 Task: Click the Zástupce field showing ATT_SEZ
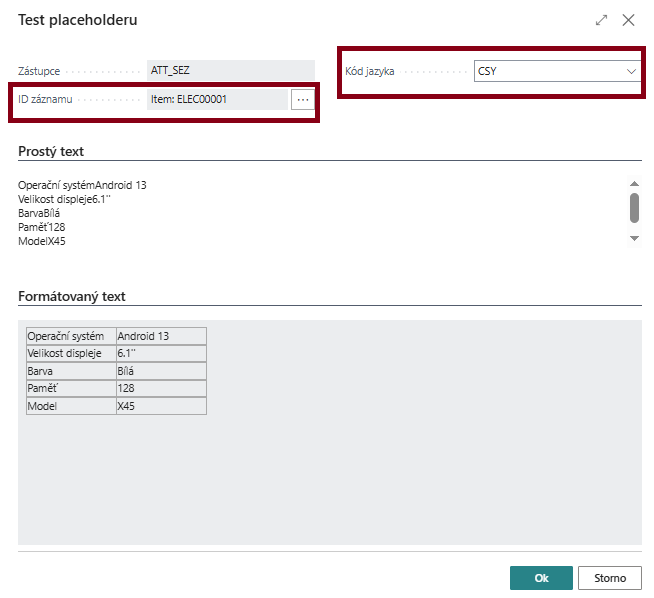[230, 71]
